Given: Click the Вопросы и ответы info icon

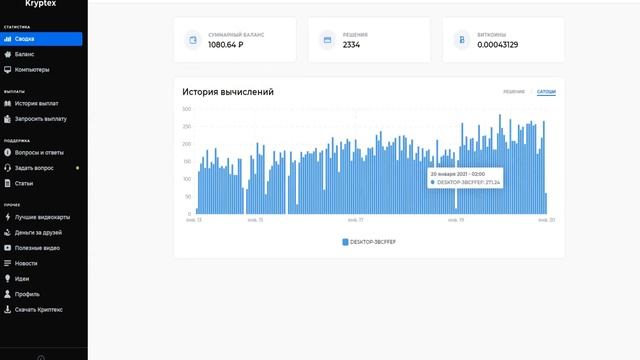Looking at the screenshot, I should pyautogui.click(x=7, y=152).
